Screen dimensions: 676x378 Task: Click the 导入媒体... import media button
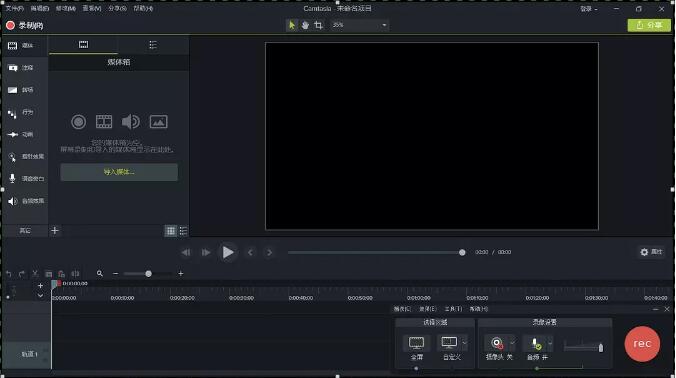click(119, 172)
